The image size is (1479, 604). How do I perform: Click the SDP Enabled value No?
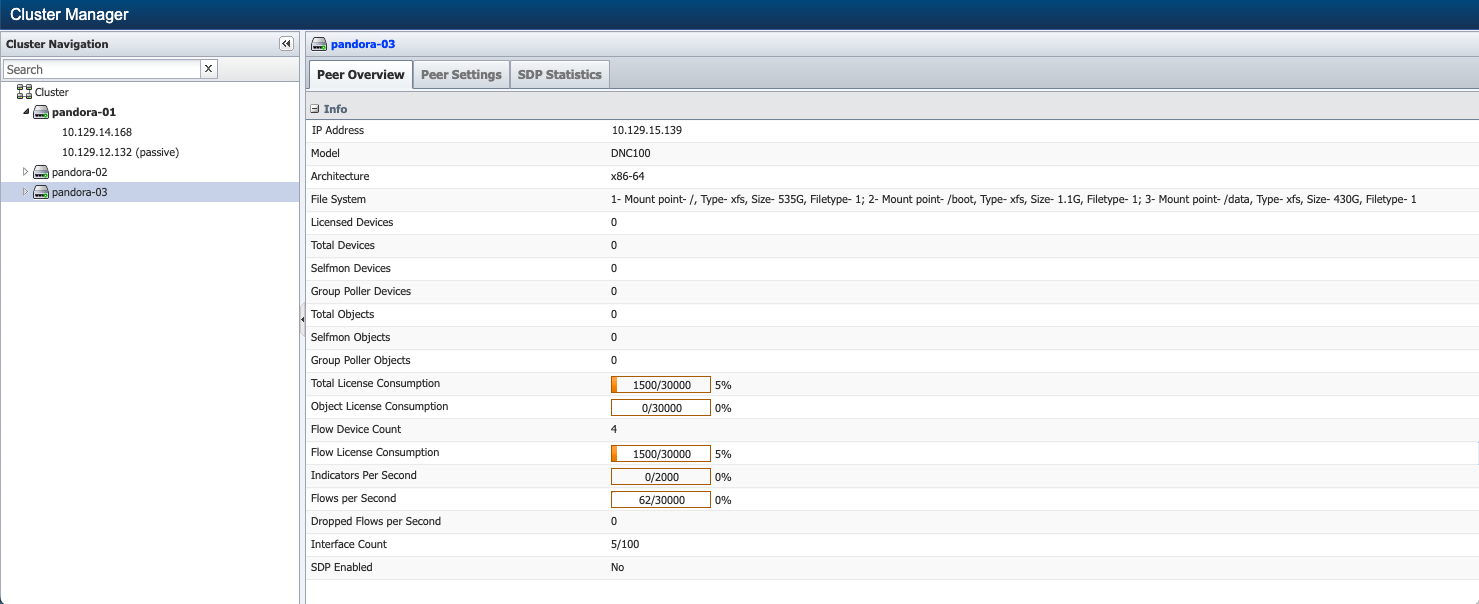tap(617, 567)
